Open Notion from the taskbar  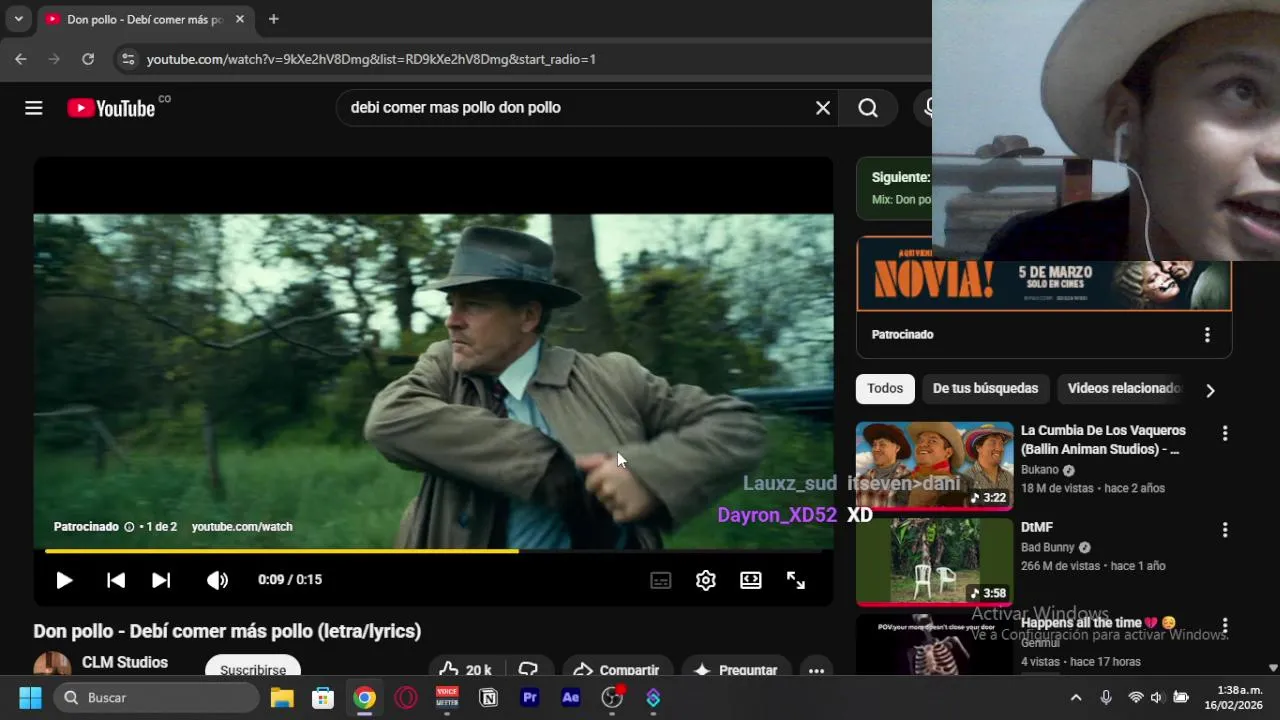[x=489, y=698]
